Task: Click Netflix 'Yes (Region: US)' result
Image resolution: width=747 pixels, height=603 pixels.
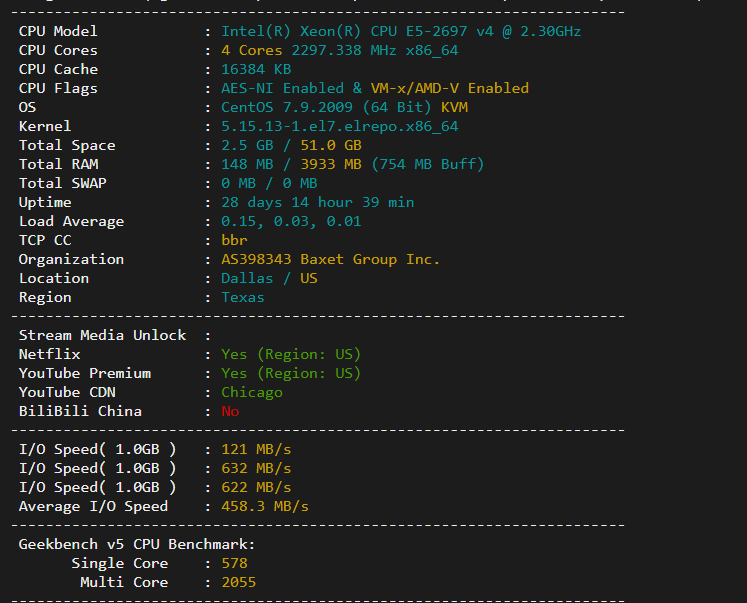Action: [x=291, y=354]
